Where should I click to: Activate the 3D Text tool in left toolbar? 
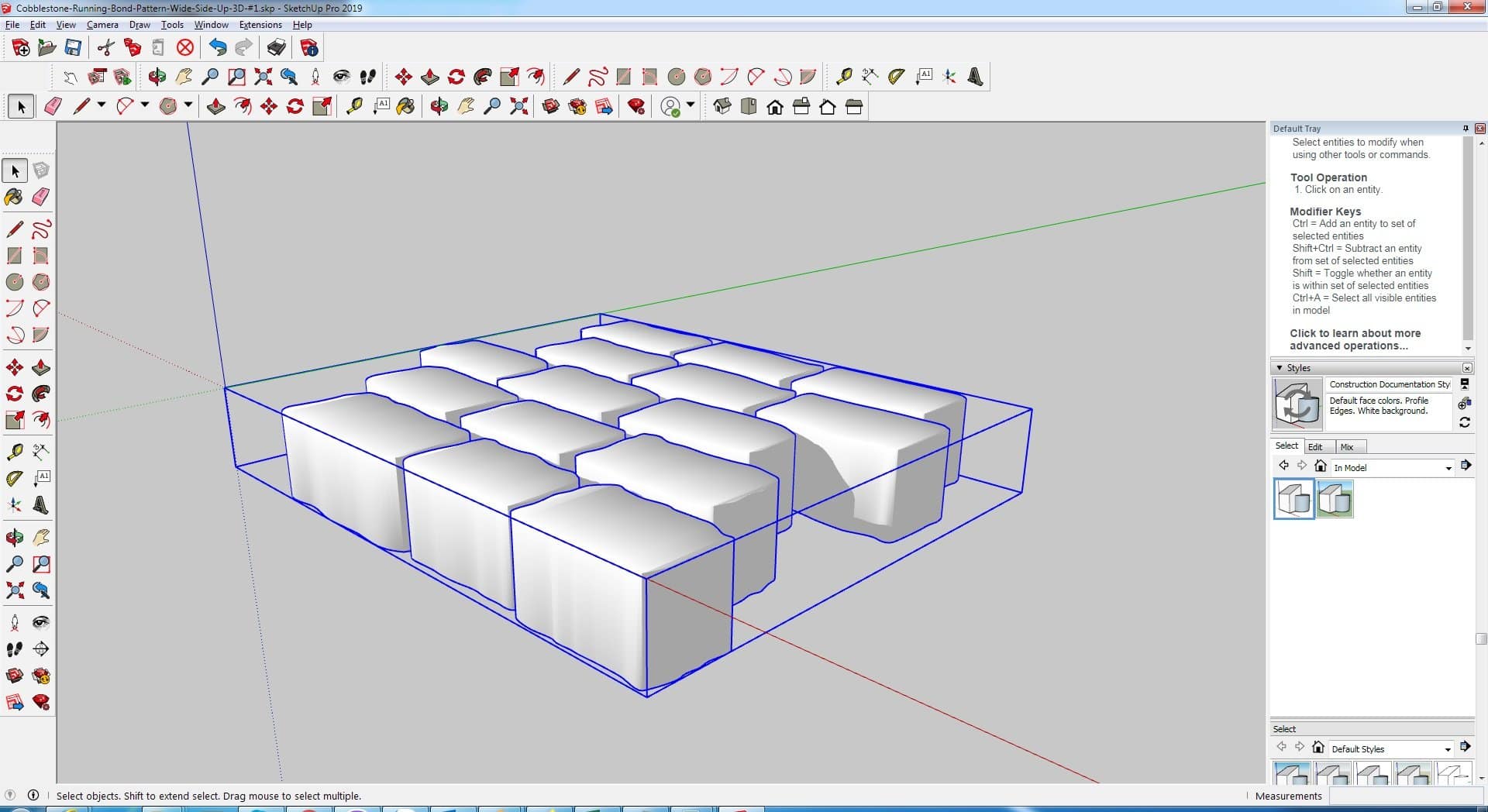click(41, 505)
